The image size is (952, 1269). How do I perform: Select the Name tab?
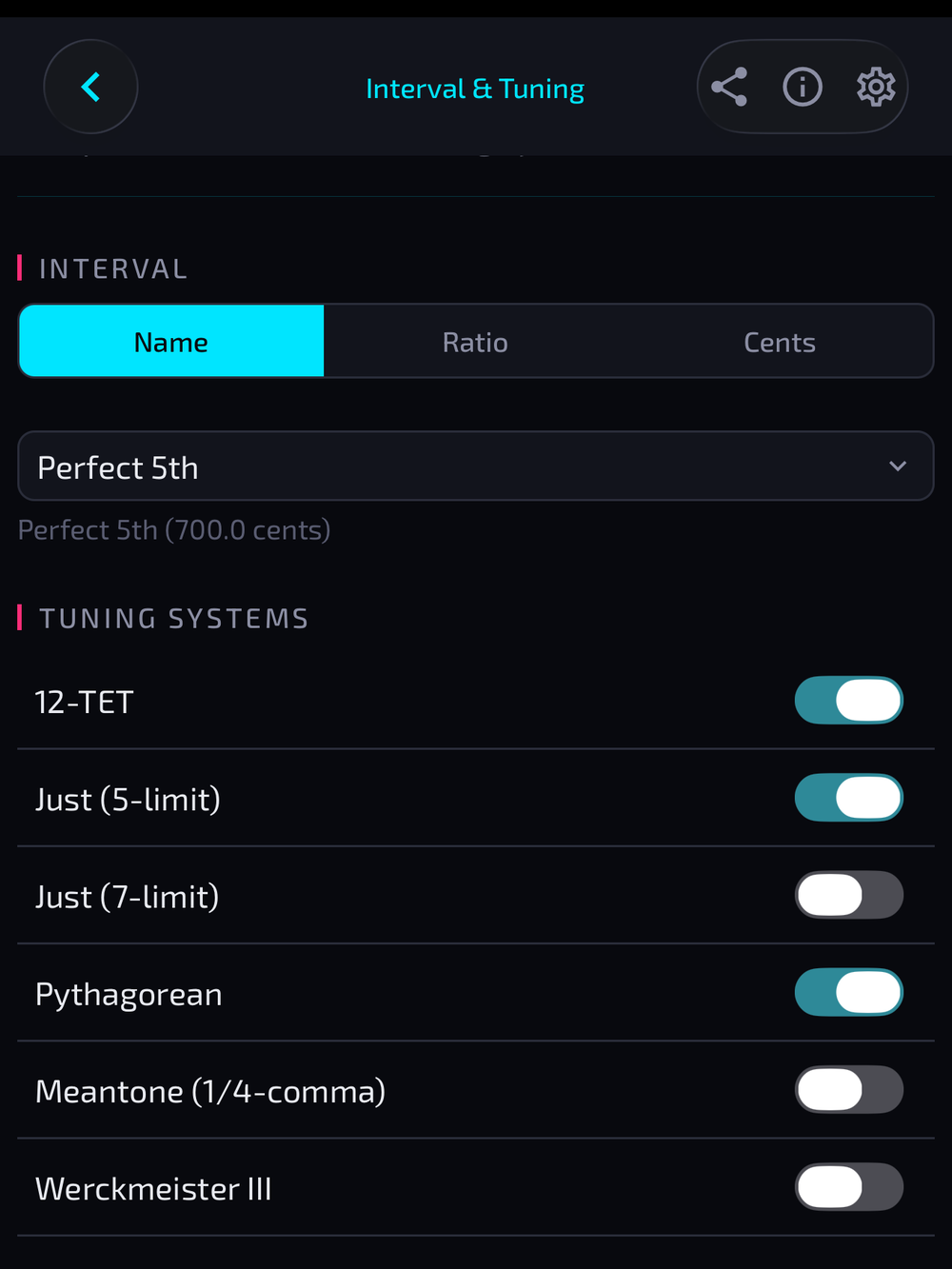click(170, 341)
